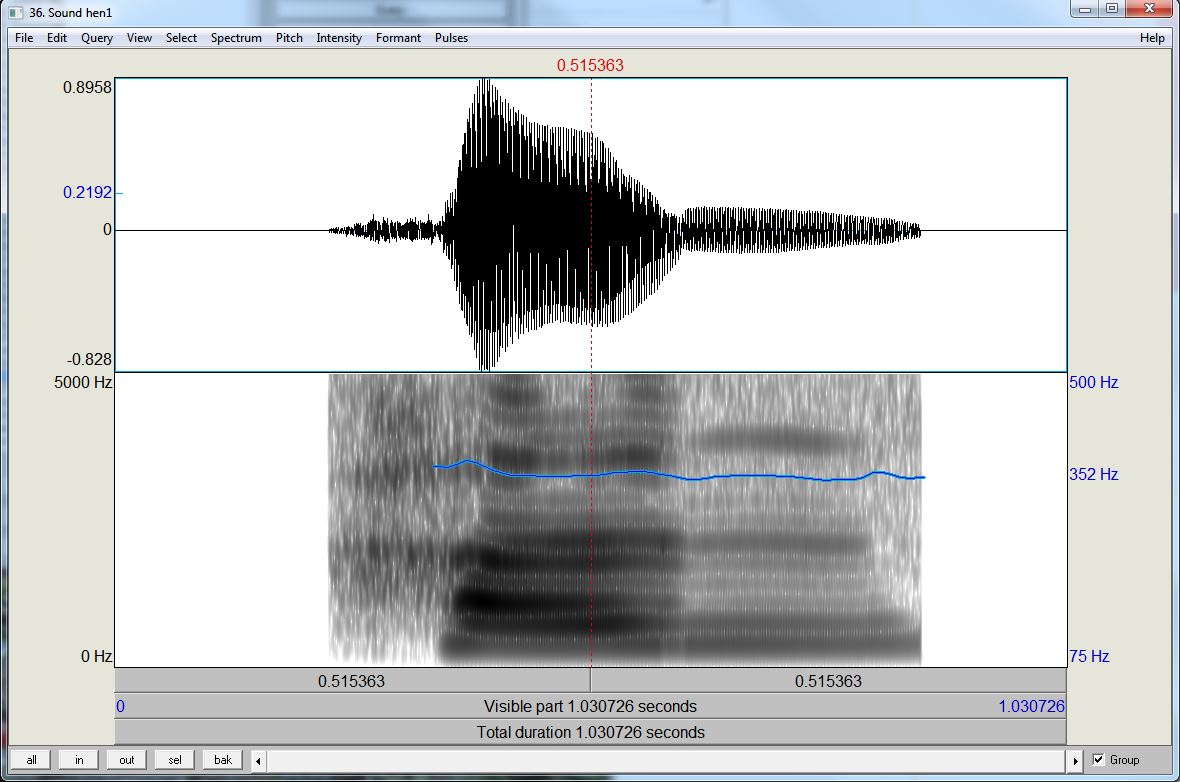This screenshot has height=782, width=1180.
Task: Open the Pitch menu
Action: 289,38
